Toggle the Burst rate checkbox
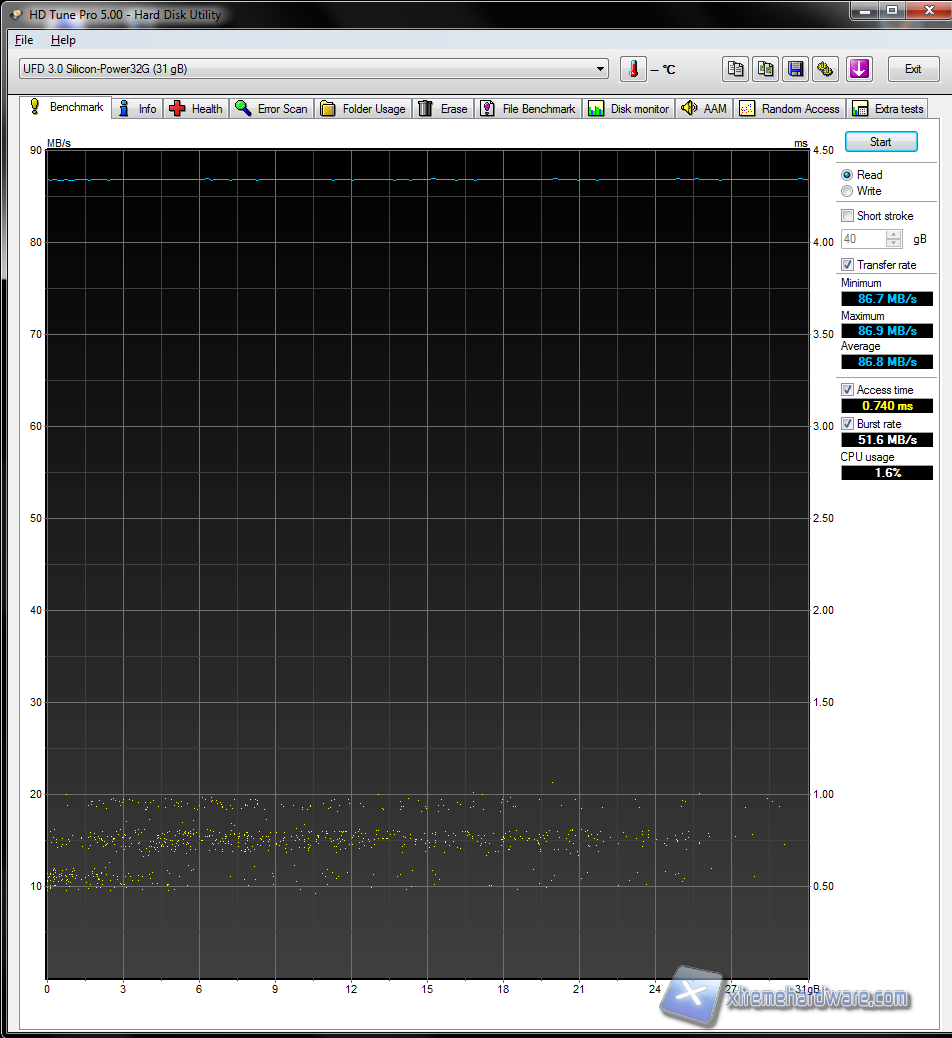Viewport: 952px width, 1038px height. coord(848,424)
